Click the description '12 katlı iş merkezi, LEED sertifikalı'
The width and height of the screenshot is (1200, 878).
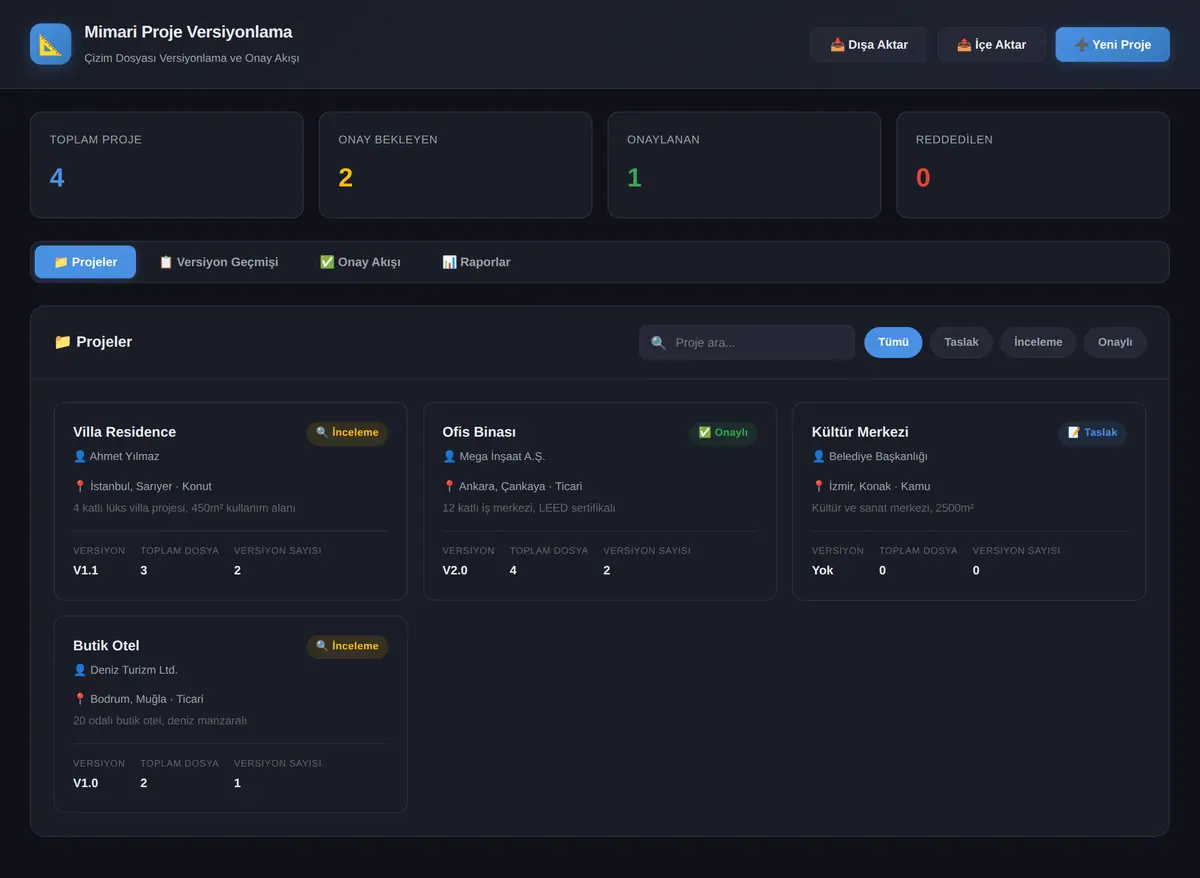coord(529,508)
